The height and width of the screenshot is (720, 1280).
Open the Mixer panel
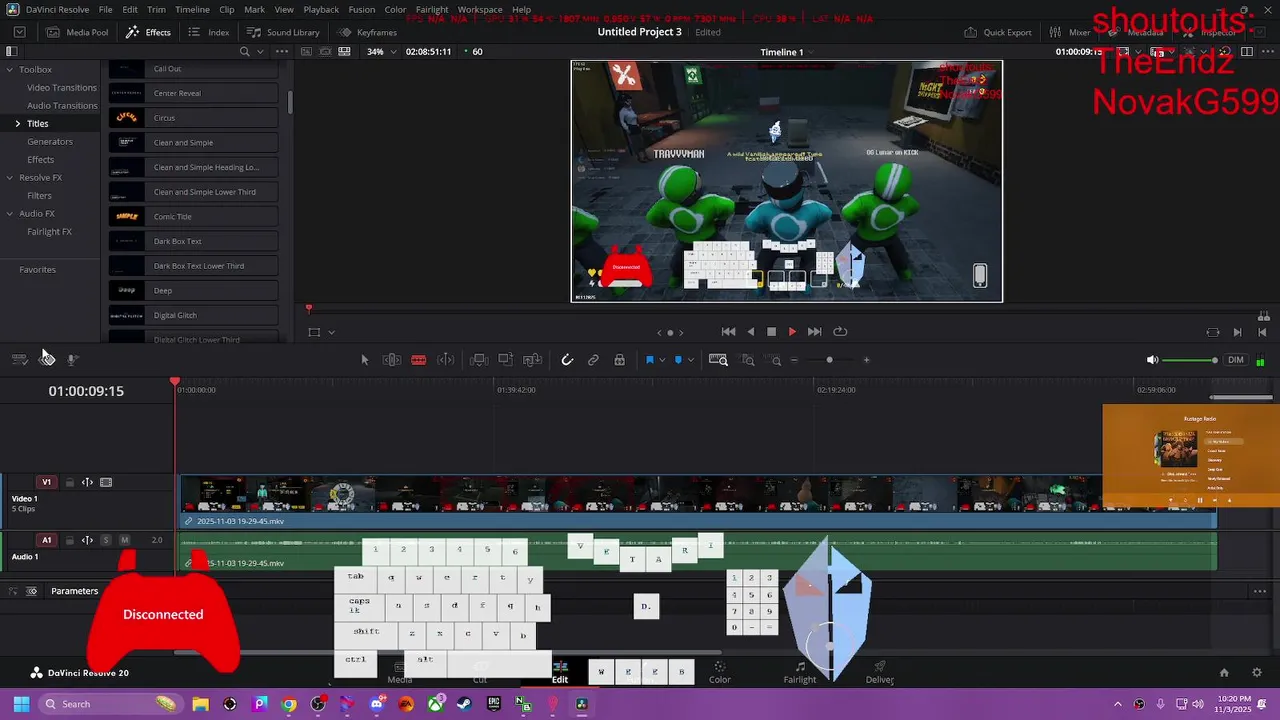(1070, 32)
